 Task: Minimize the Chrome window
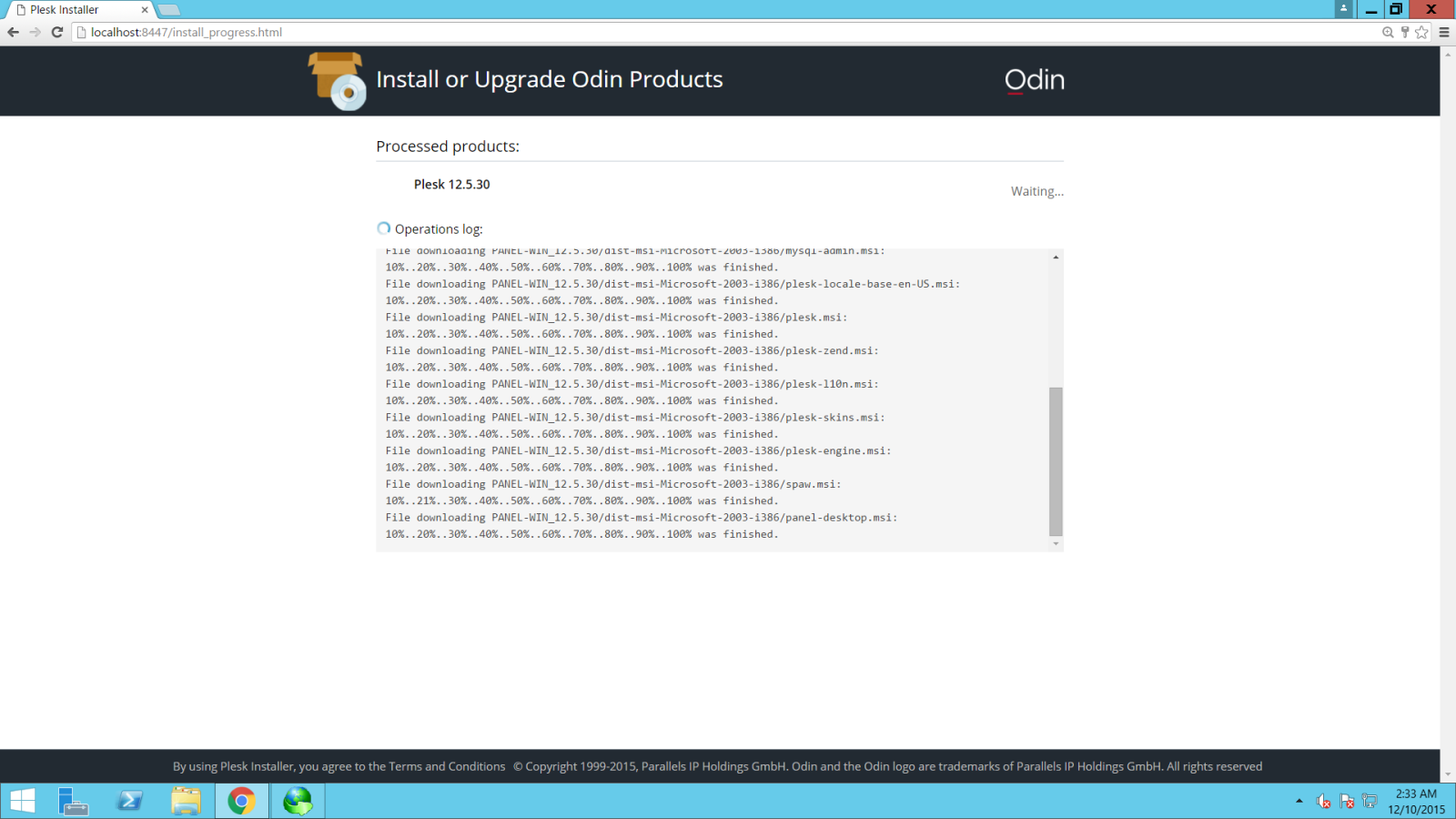[x=1370, y=9]
